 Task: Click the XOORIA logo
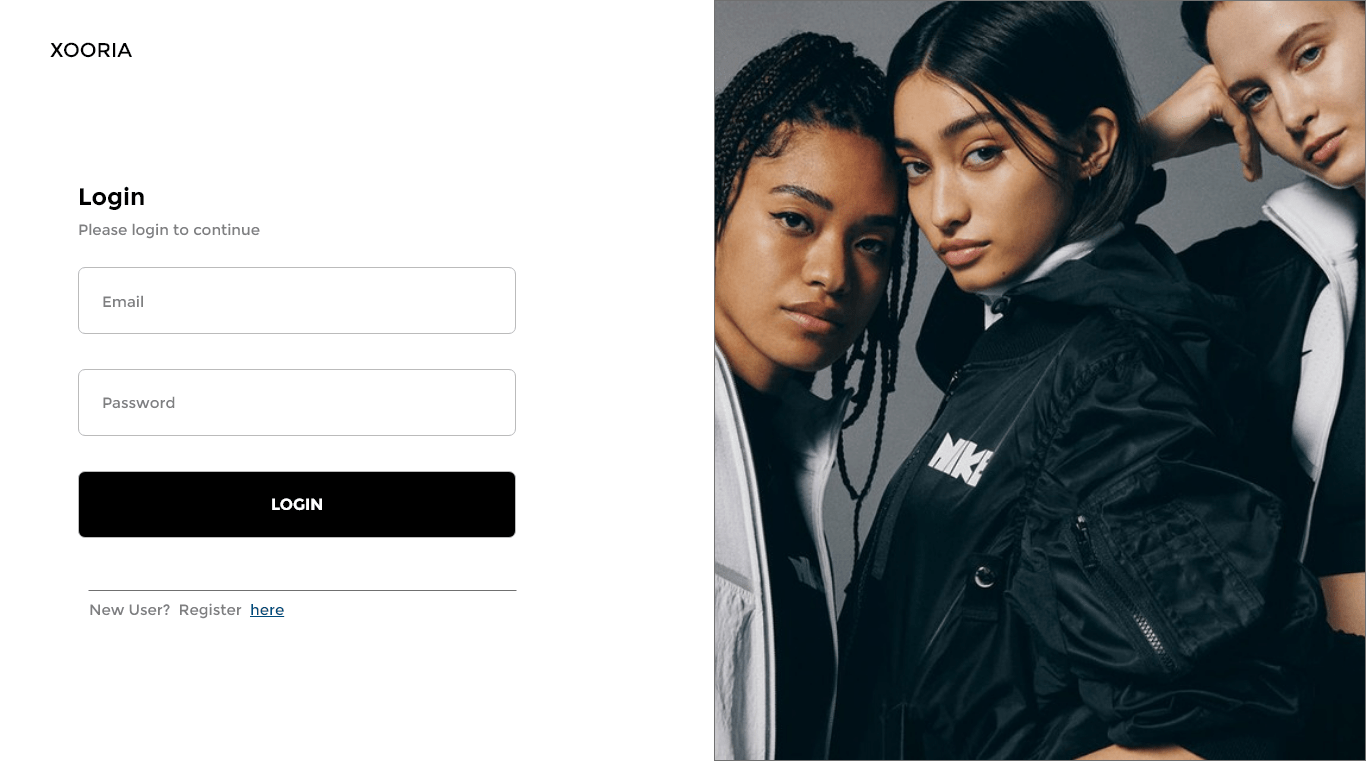[x=91, y=50]
